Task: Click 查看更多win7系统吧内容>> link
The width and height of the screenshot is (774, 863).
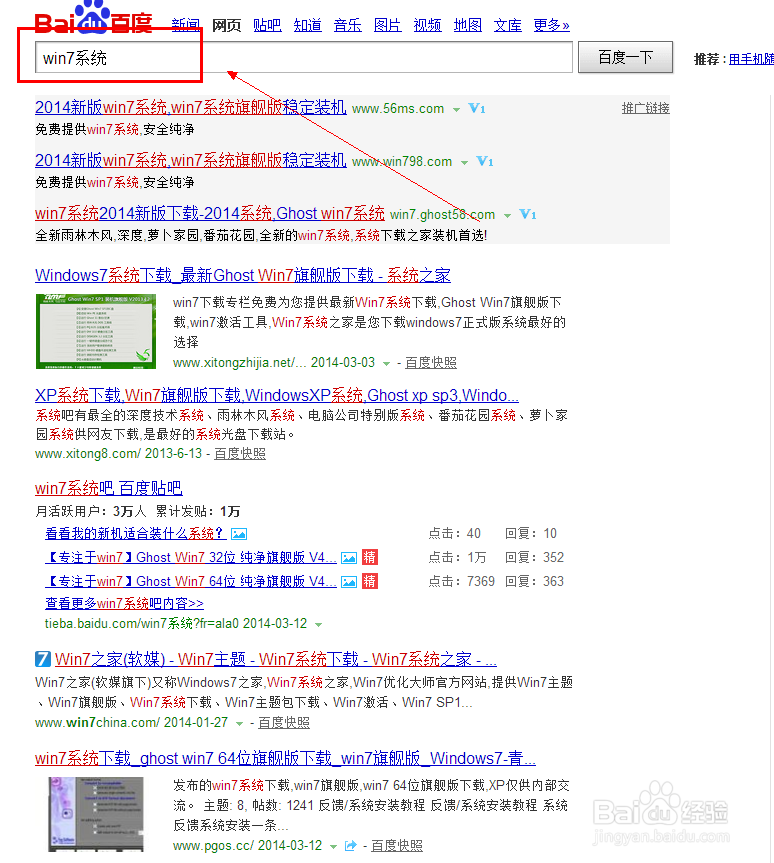Action: [124, 603]
